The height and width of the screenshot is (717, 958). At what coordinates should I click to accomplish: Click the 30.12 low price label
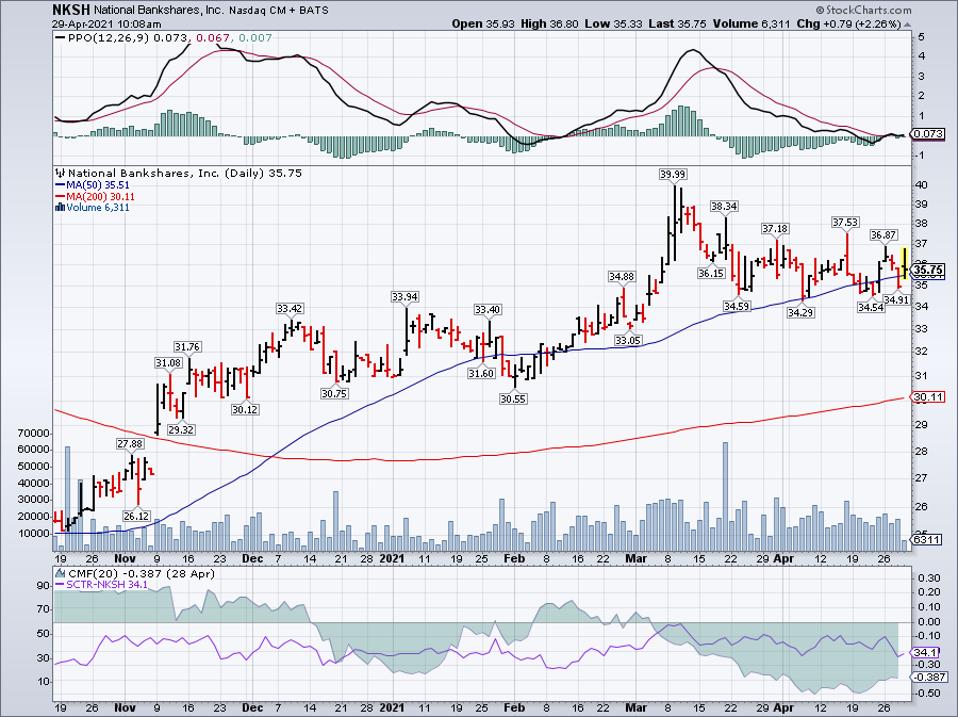tap(245, 409)
